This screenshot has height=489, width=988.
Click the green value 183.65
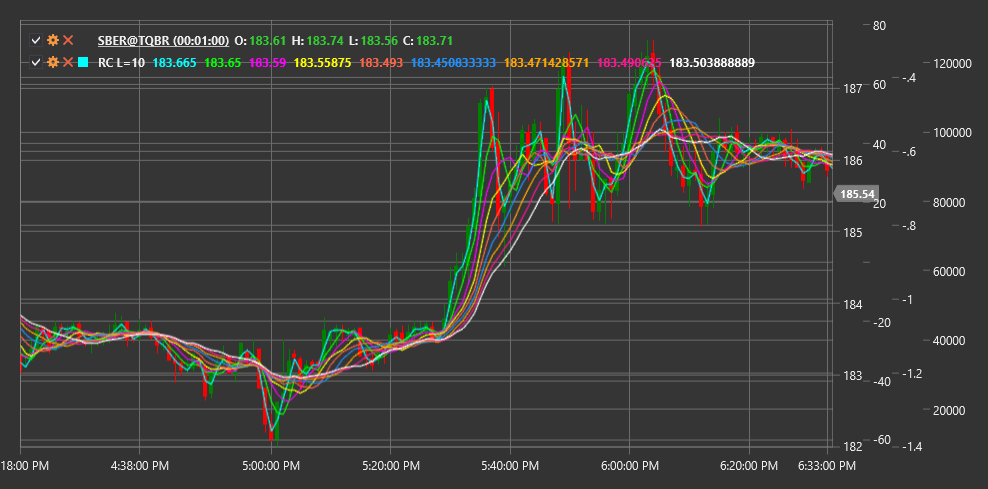(x=222, y=62)
